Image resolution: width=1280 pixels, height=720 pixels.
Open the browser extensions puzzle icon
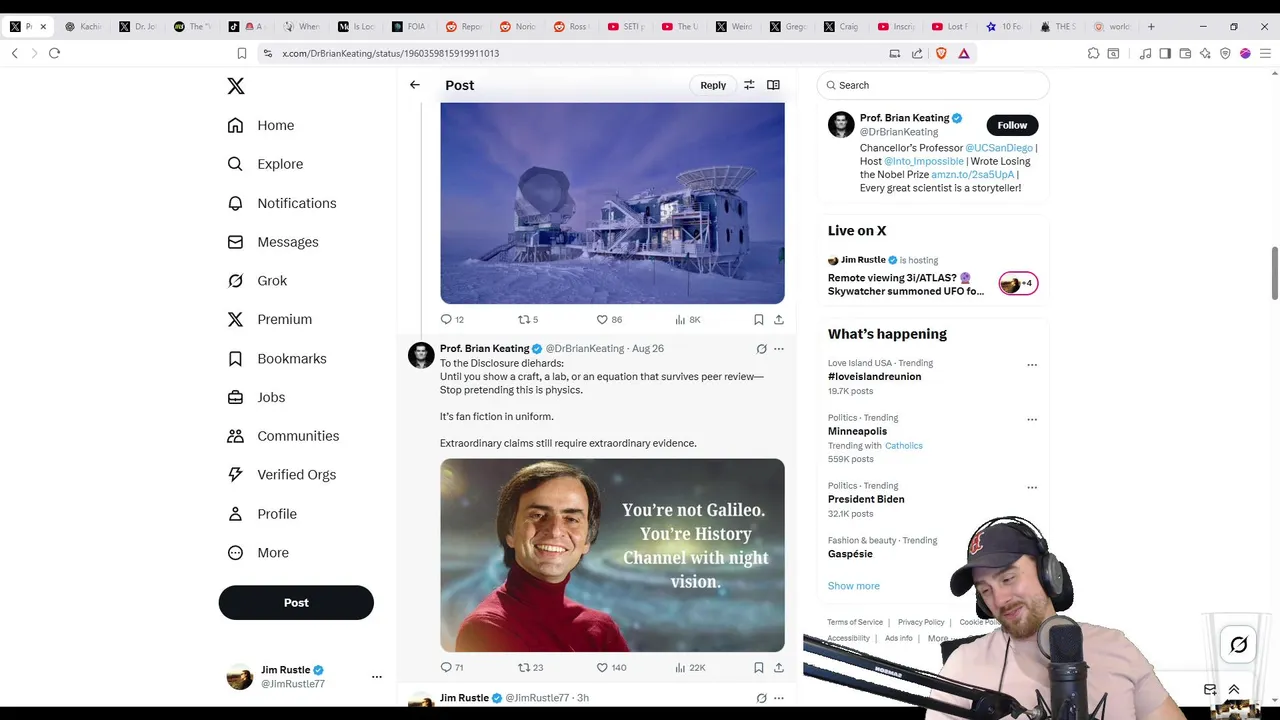(x=1093, y=53)
